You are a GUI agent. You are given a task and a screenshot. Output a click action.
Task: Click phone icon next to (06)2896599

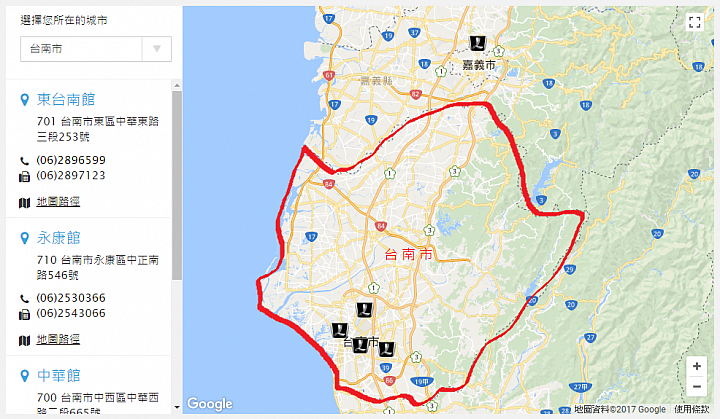pyautogui.click(x=24, y=161)
